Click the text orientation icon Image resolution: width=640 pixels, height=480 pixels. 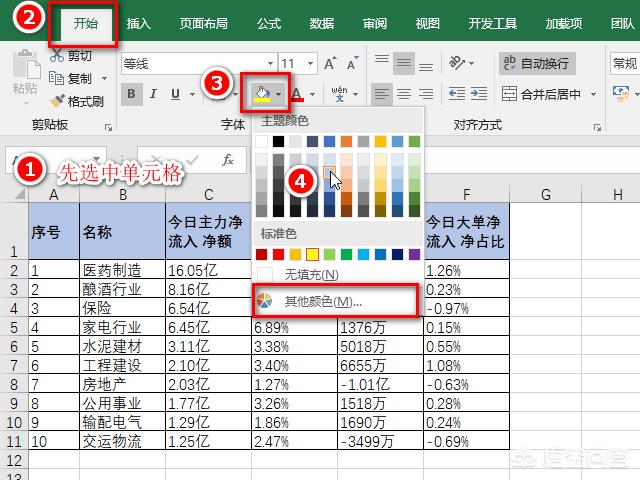tap(457, 63)
